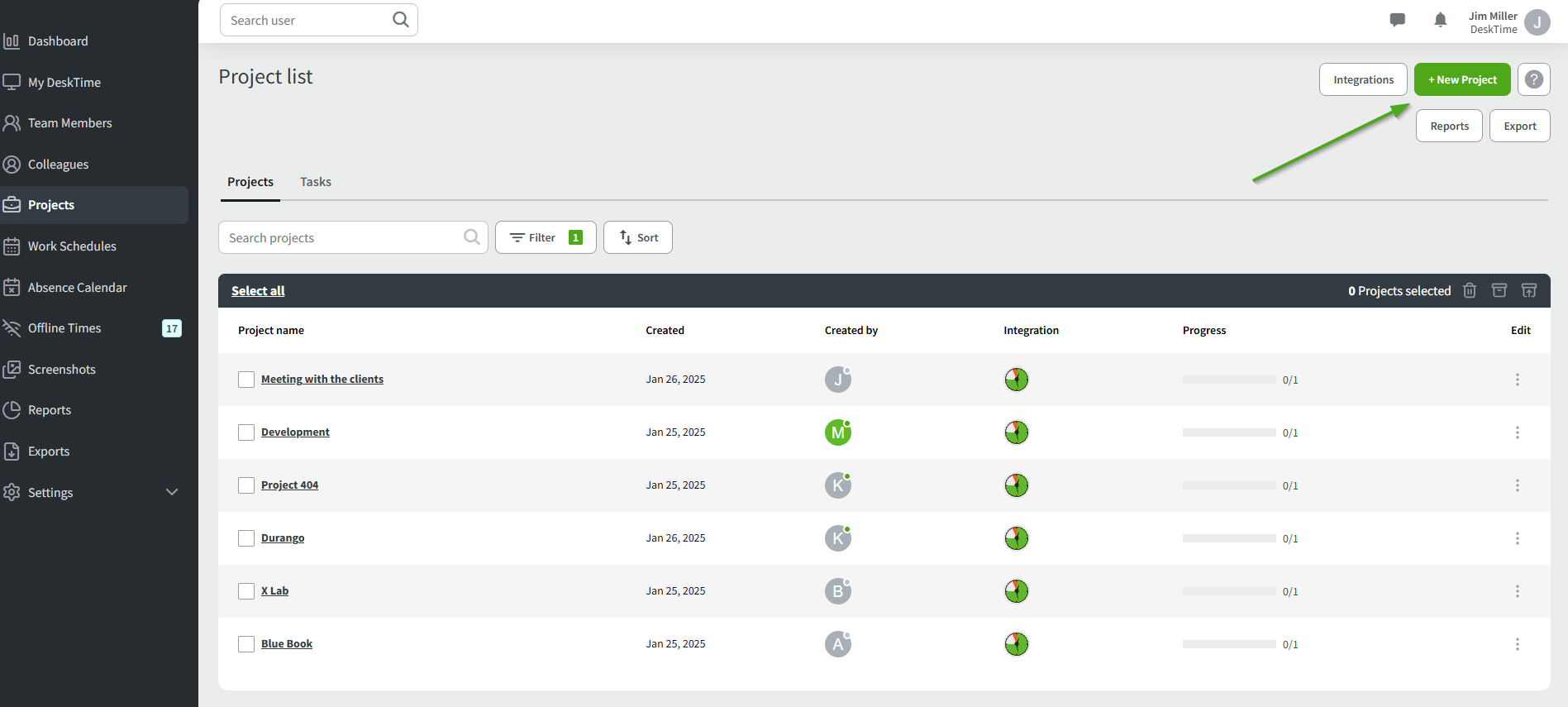Switch to the Tasks tab
Image resolution: width=1568 pixels, height=707 pixels.
click(x=315, y=182)
